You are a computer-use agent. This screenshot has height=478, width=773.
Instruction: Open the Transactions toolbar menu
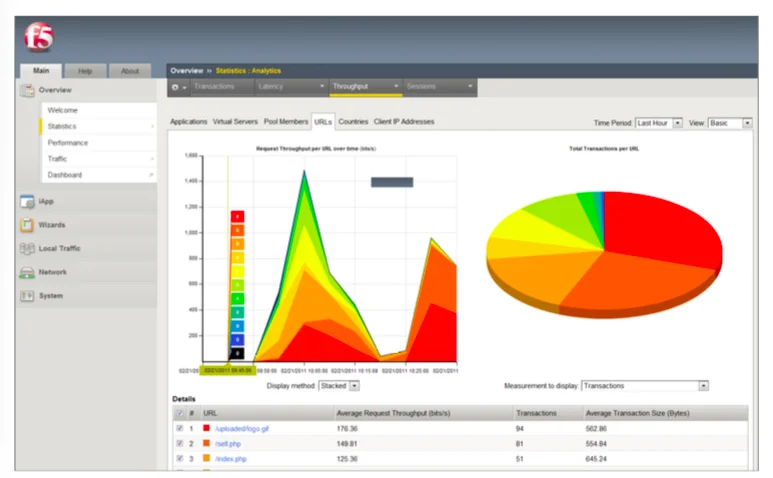pos(221,87)
